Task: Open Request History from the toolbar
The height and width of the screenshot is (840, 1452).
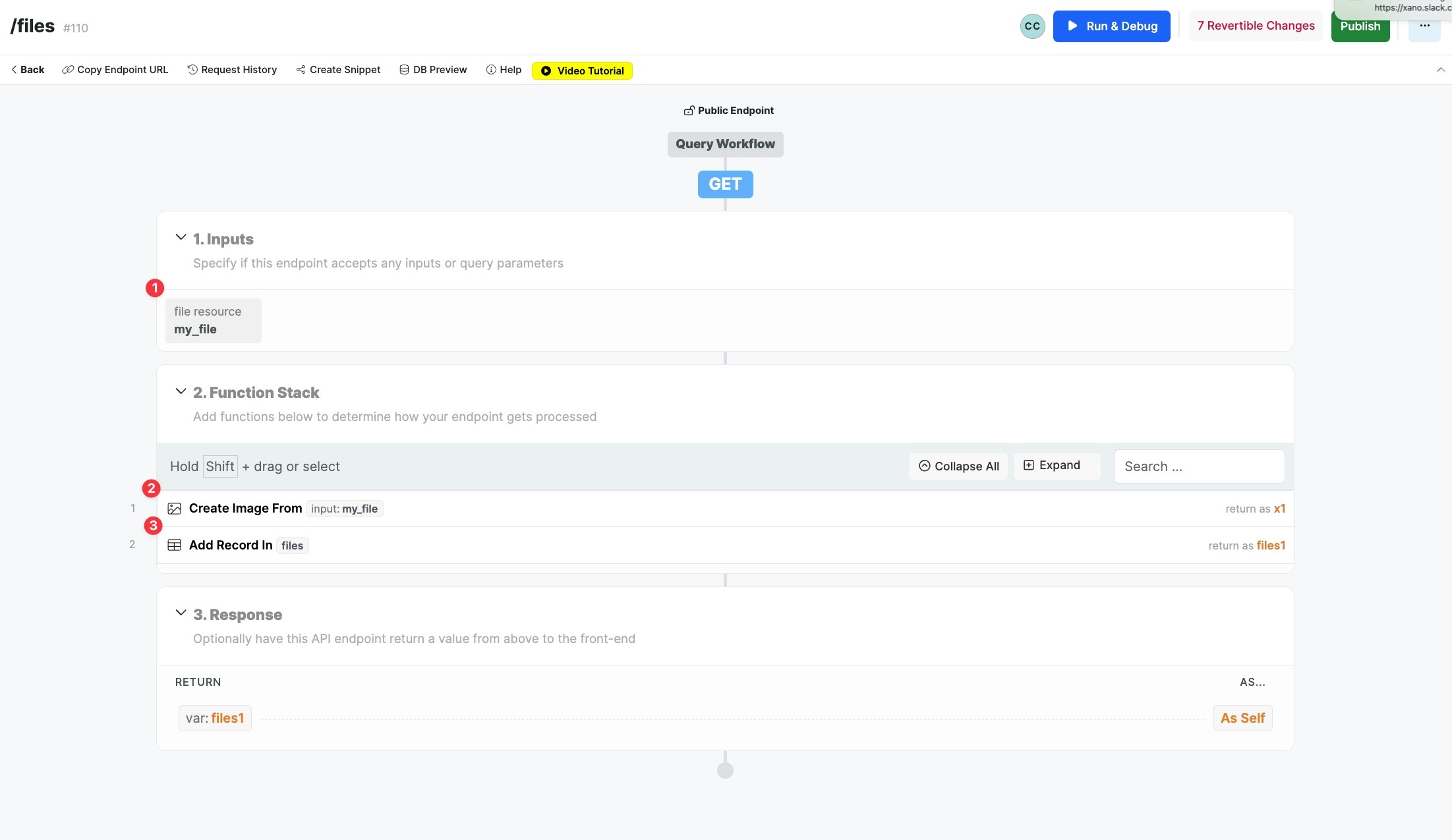Action: point(232,70)
